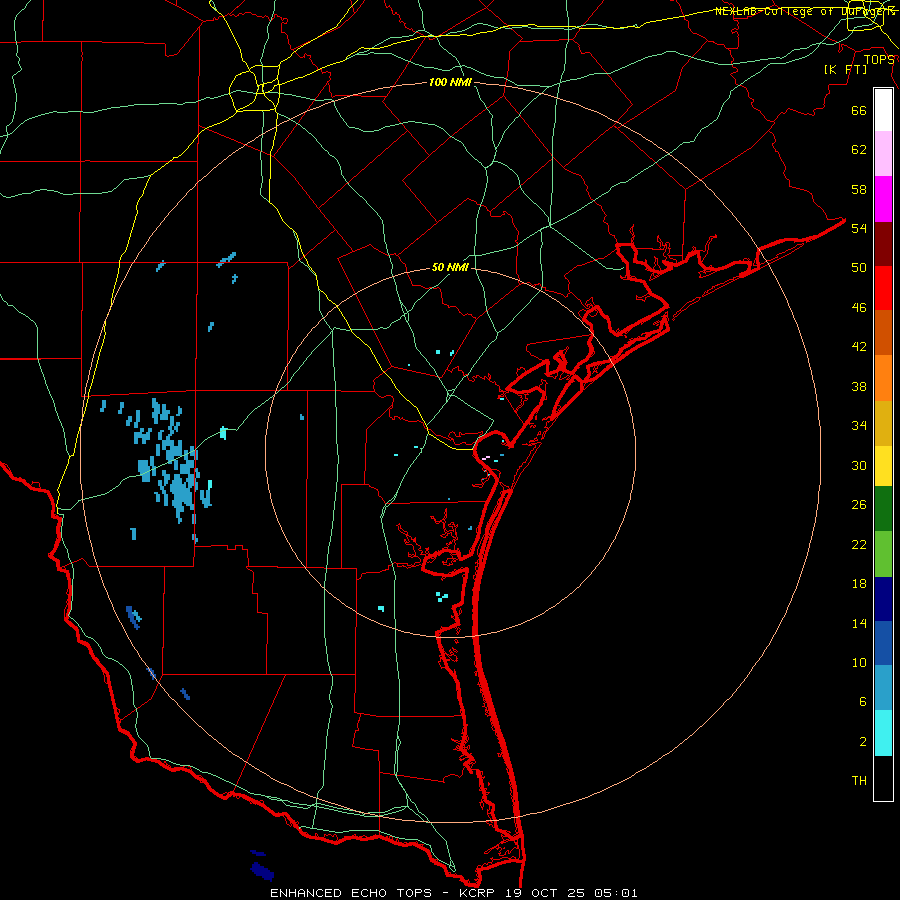The width and height of the screenshot is (900, 900).
Task: Click the 30 legend value label
Action: 859,465
